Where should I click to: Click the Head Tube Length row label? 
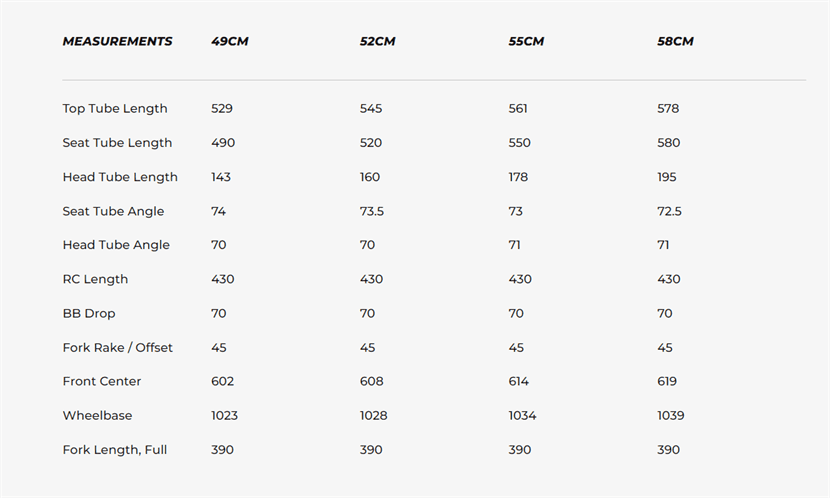(x=120, y=177)
